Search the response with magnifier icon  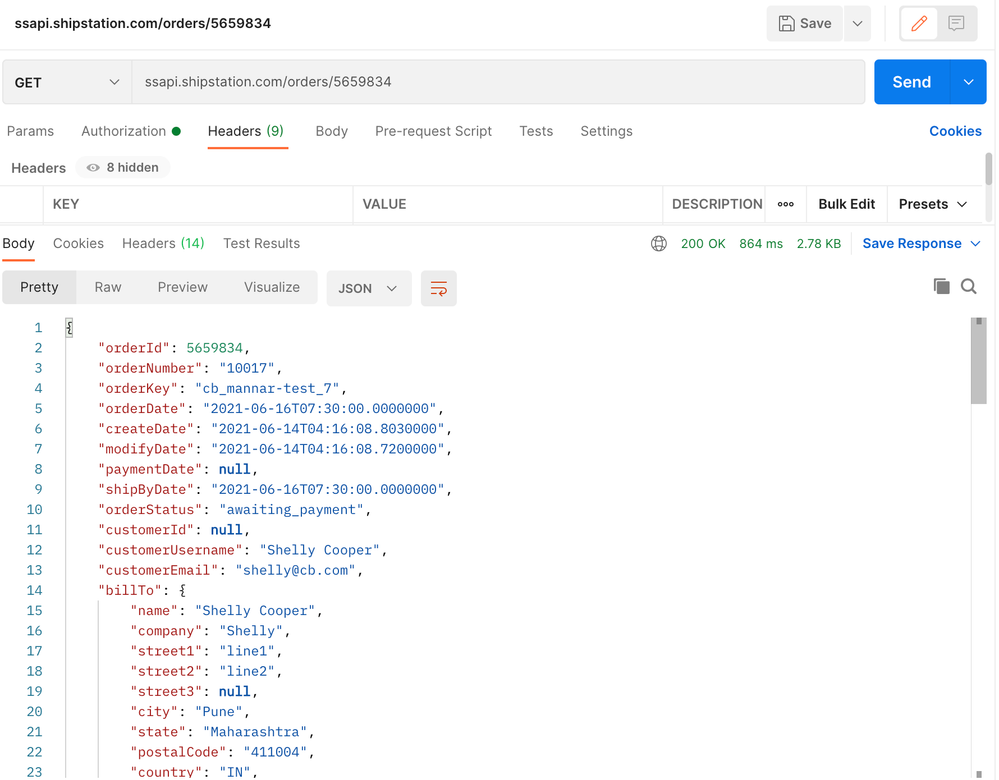click(968, 286)
